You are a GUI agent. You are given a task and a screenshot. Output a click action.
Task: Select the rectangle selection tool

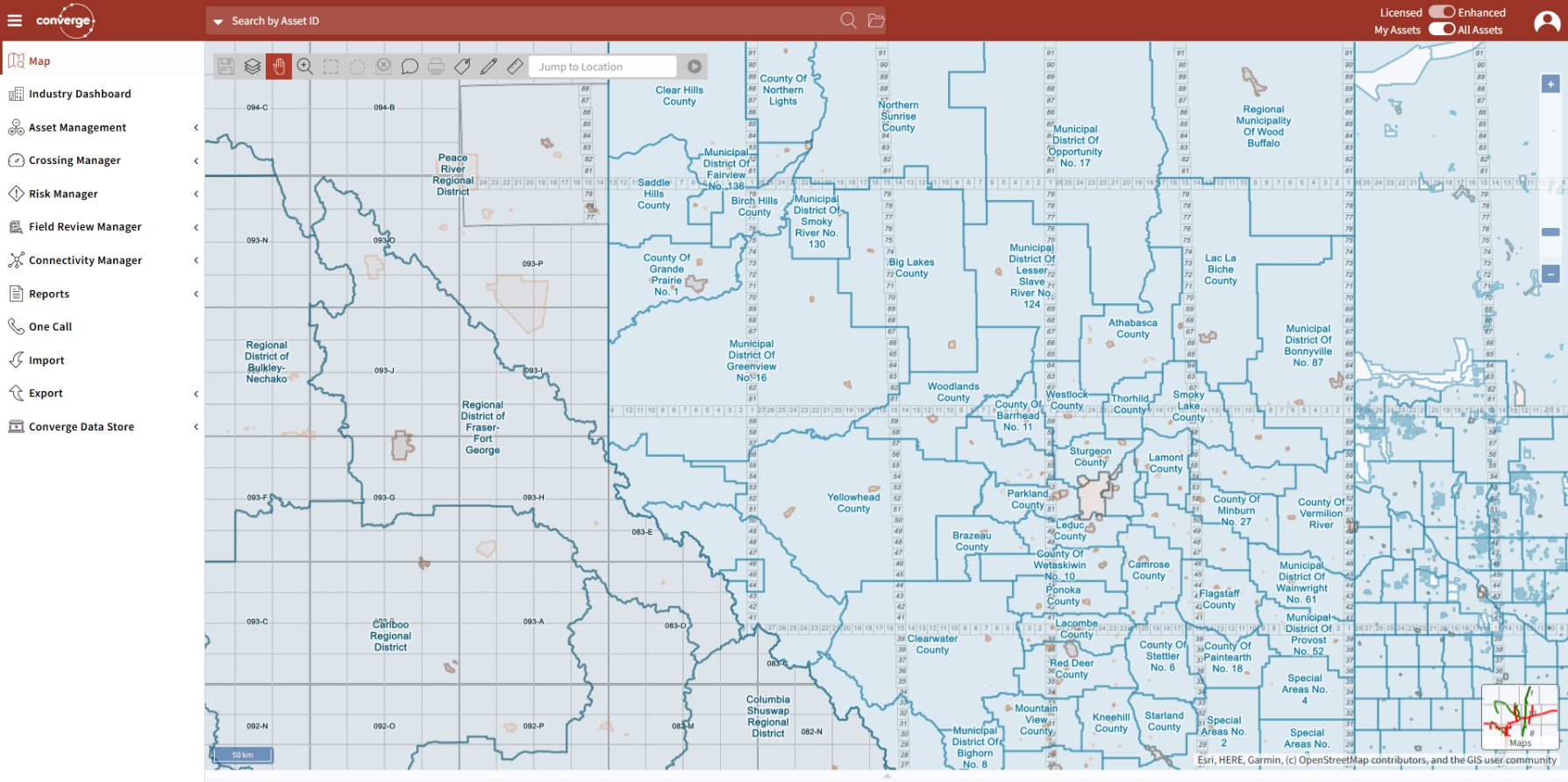click(331, 67)
